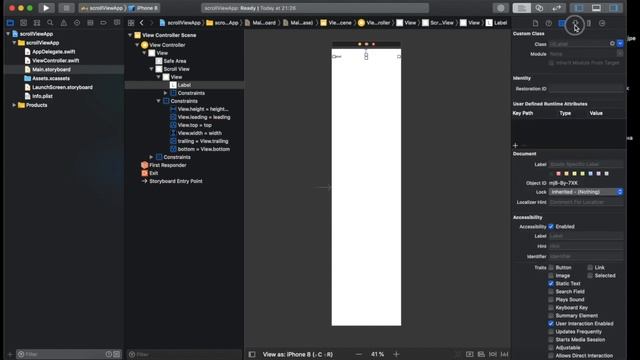The image size is (640, 360).
Task: Open the find navigator magnifier
Action: click(50, 23)
